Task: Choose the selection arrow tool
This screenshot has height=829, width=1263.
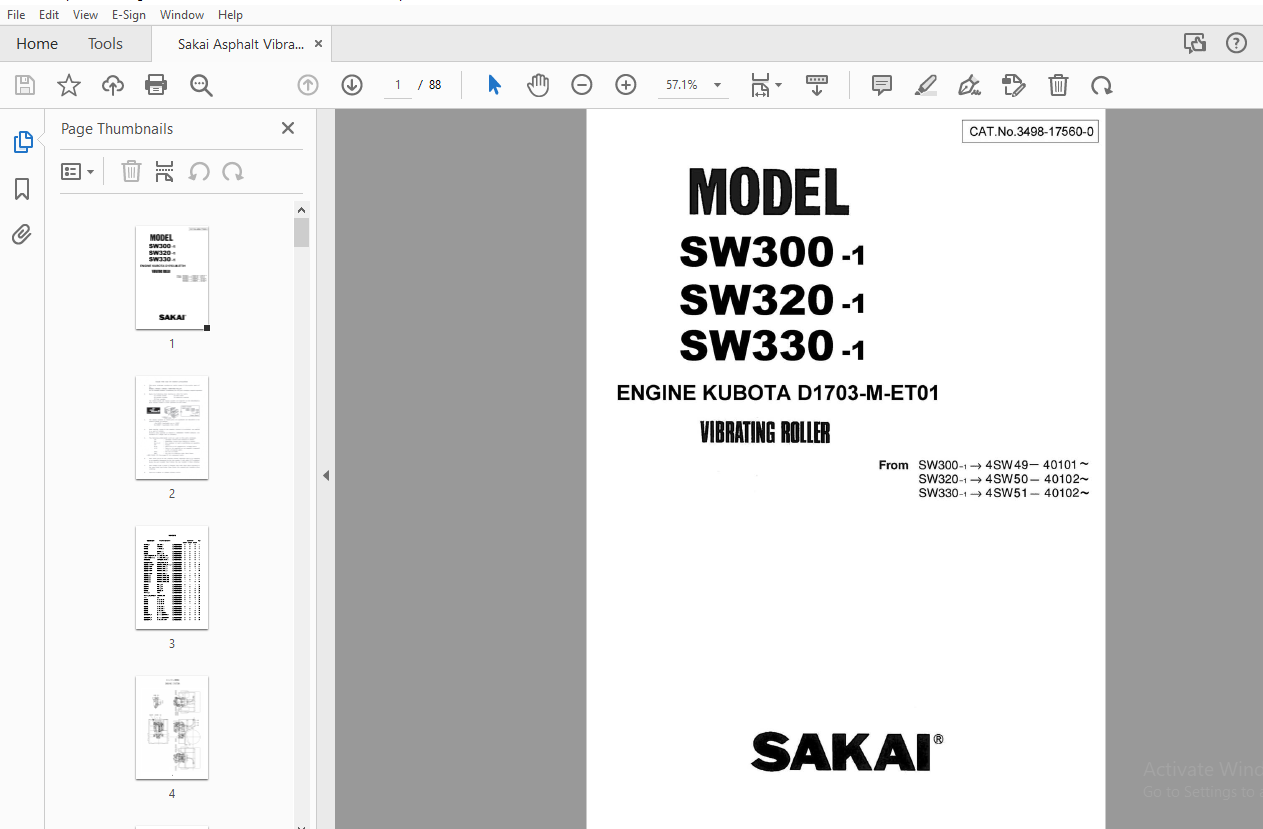Action: coord(494,85)
